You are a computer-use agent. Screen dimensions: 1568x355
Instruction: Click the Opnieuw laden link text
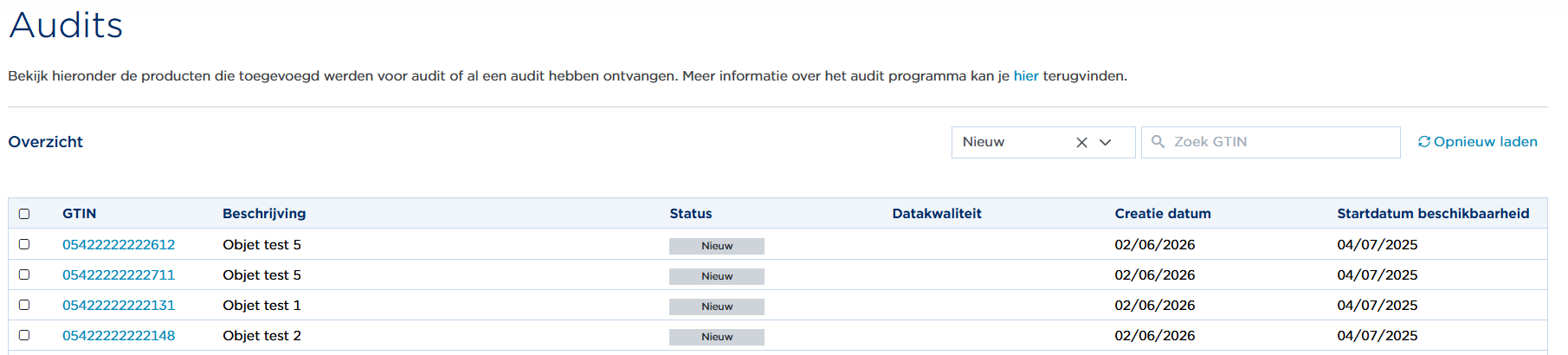coord(1486,141)
